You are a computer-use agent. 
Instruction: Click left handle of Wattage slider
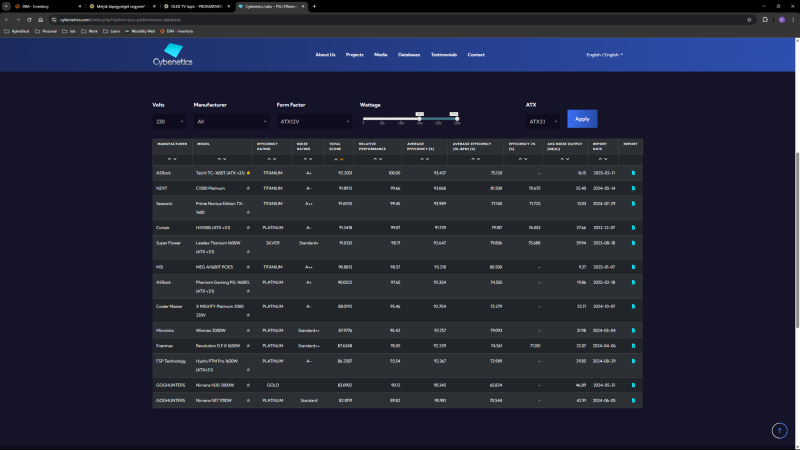(x=419, y=119)
